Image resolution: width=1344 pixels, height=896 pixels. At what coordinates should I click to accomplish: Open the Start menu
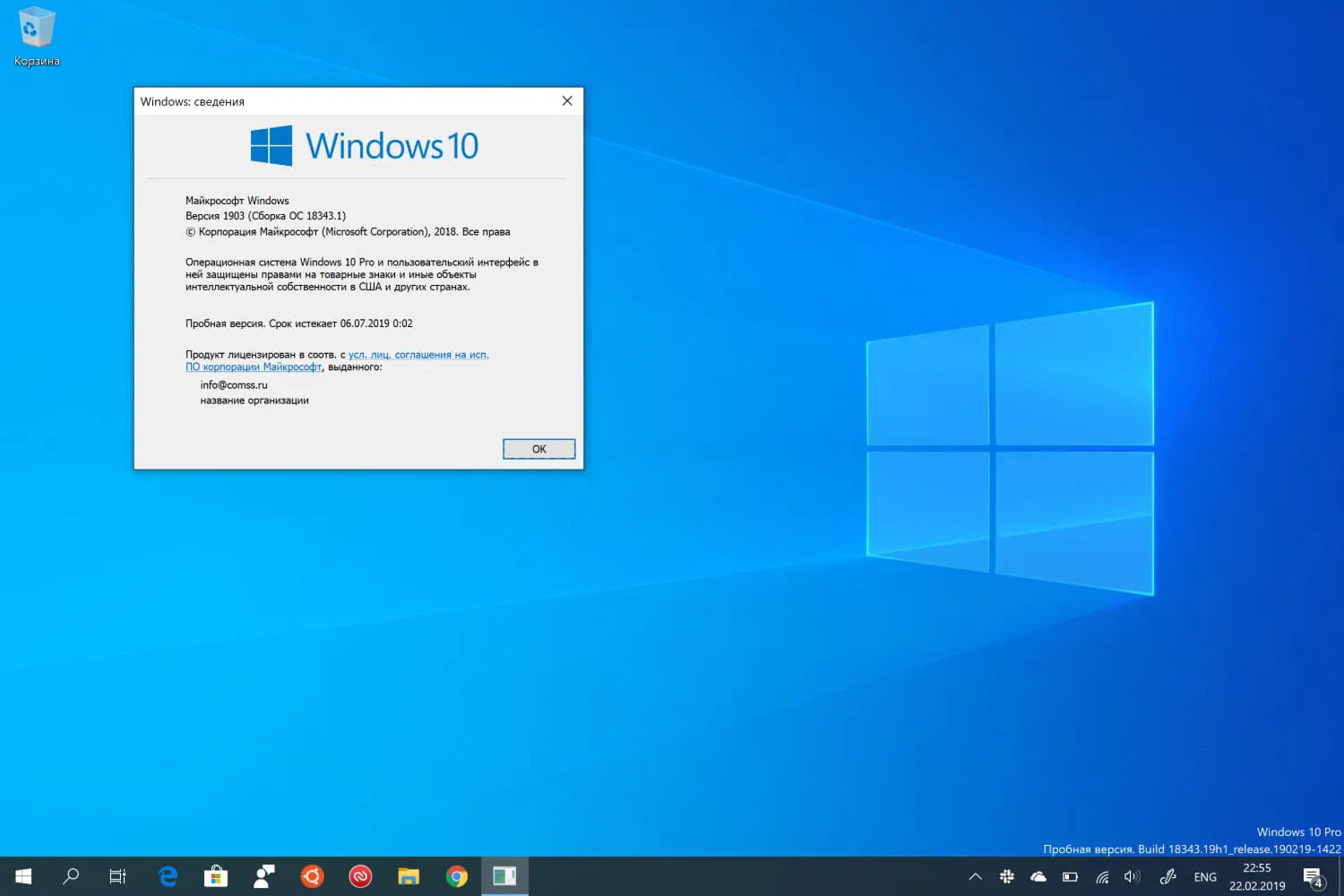coord(22,876)
